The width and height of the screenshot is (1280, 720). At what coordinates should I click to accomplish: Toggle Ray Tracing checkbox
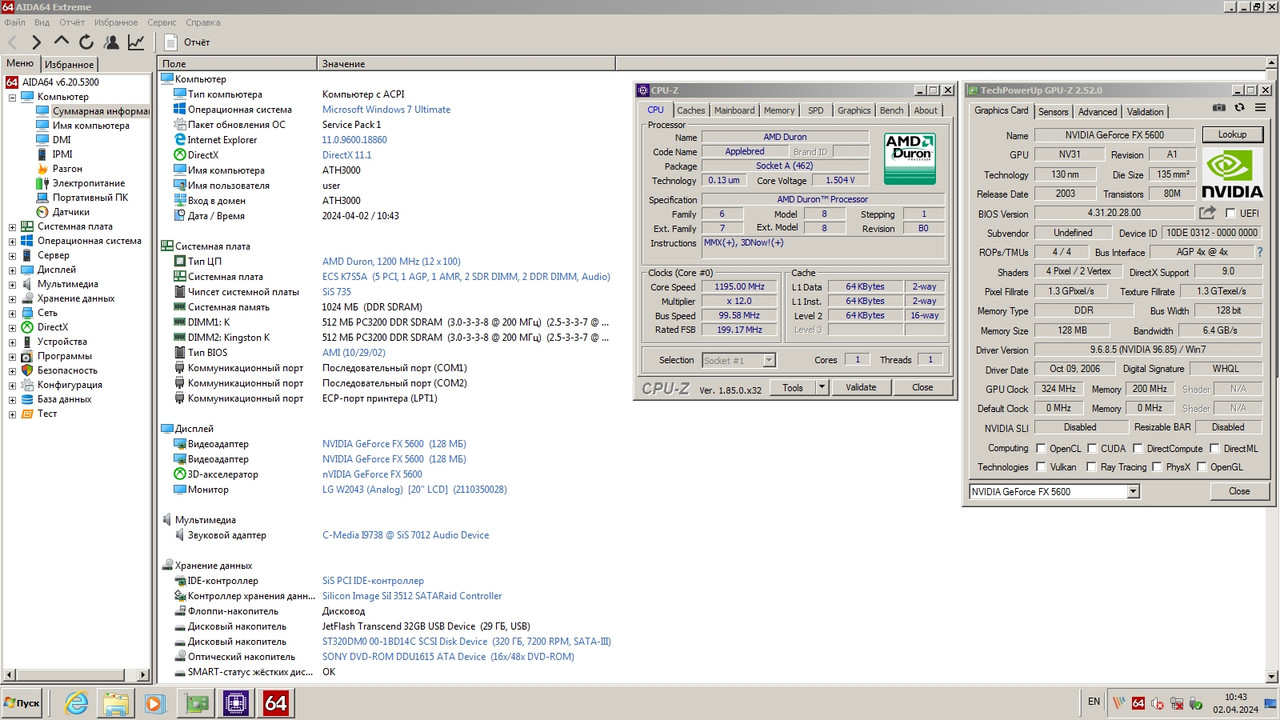click(1092, 467)
